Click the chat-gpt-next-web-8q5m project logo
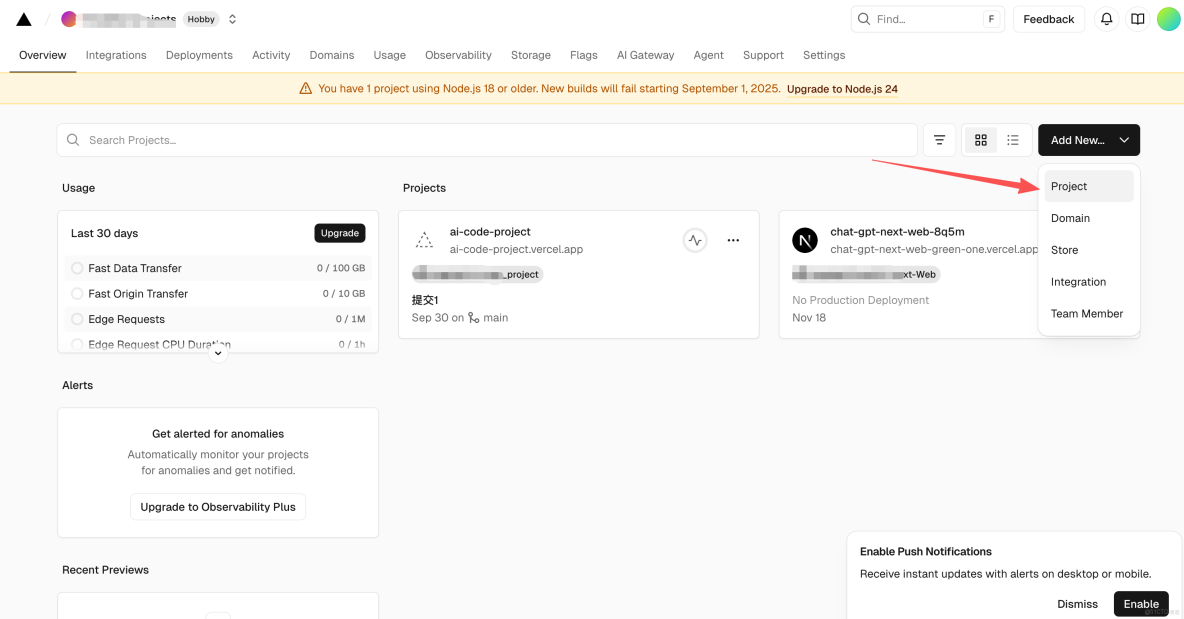The image size is (1184, 619). click(x=804, y=240)
